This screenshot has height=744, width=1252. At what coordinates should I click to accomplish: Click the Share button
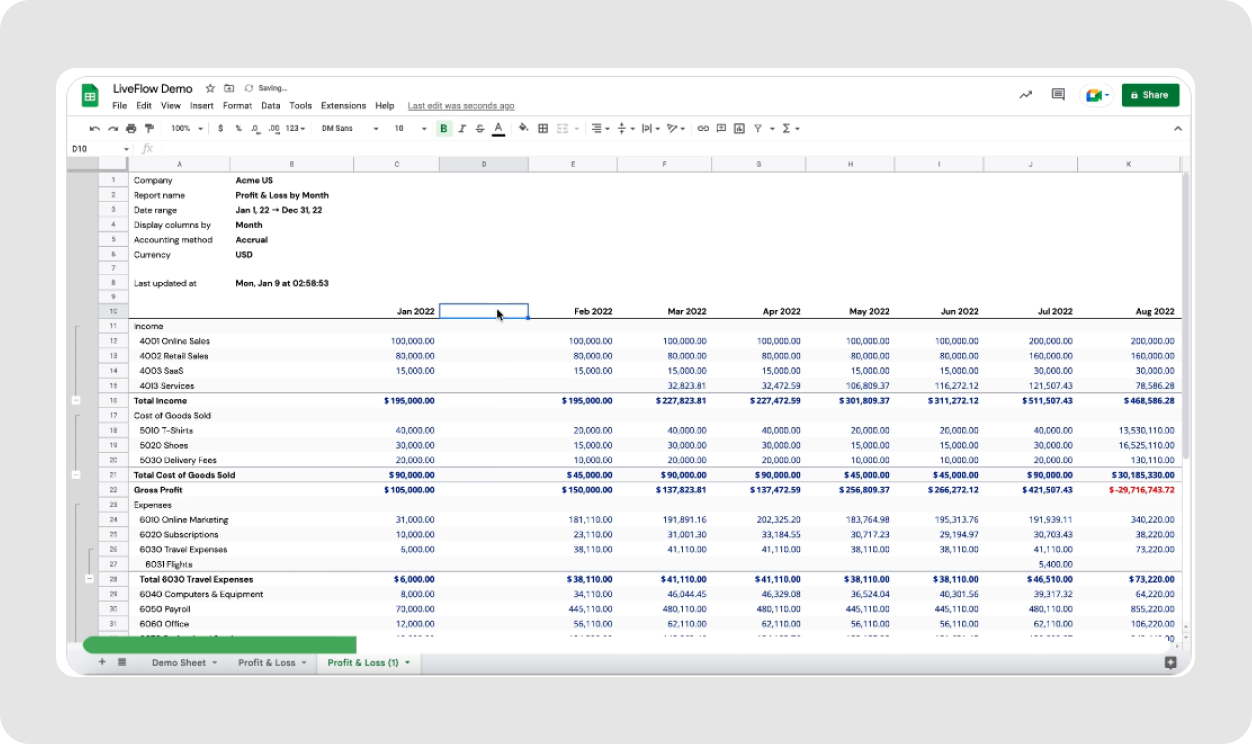coord(1149,95)
